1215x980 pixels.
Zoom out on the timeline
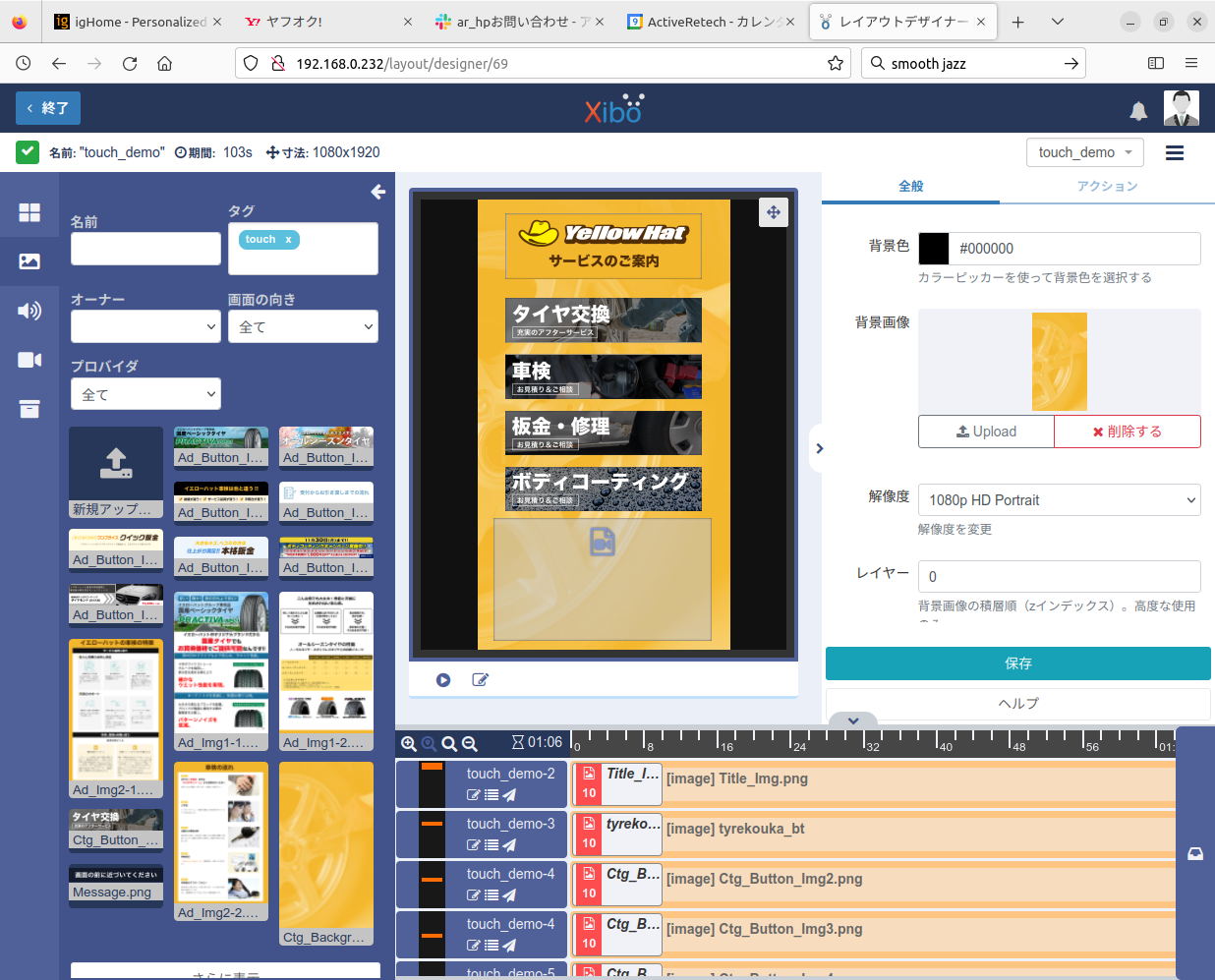470,744
